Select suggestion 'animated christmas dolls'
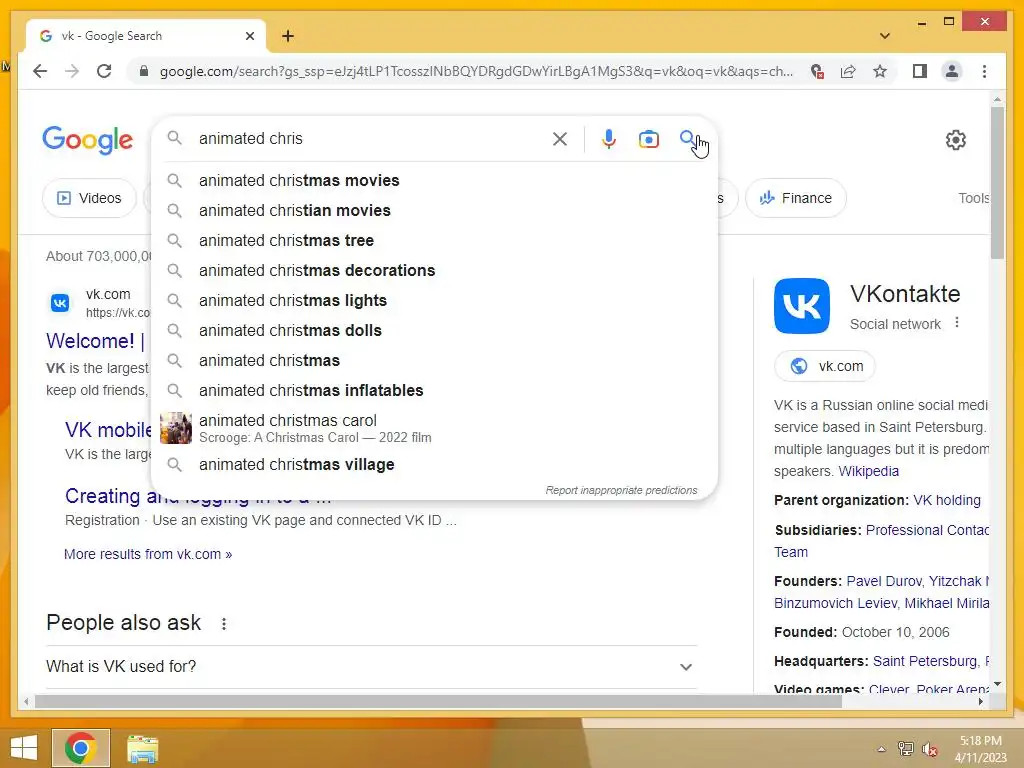Image resolution: width=1024 pixels, height=768 pixels. (434, 330)
